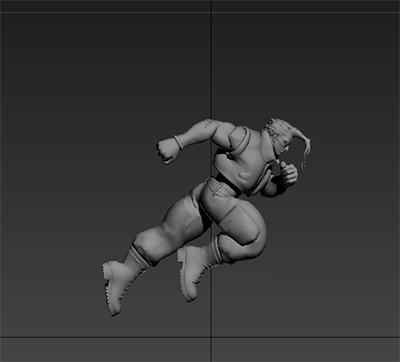
Task: Select the spiky hair on top of head
Action: tap(278, 127)
